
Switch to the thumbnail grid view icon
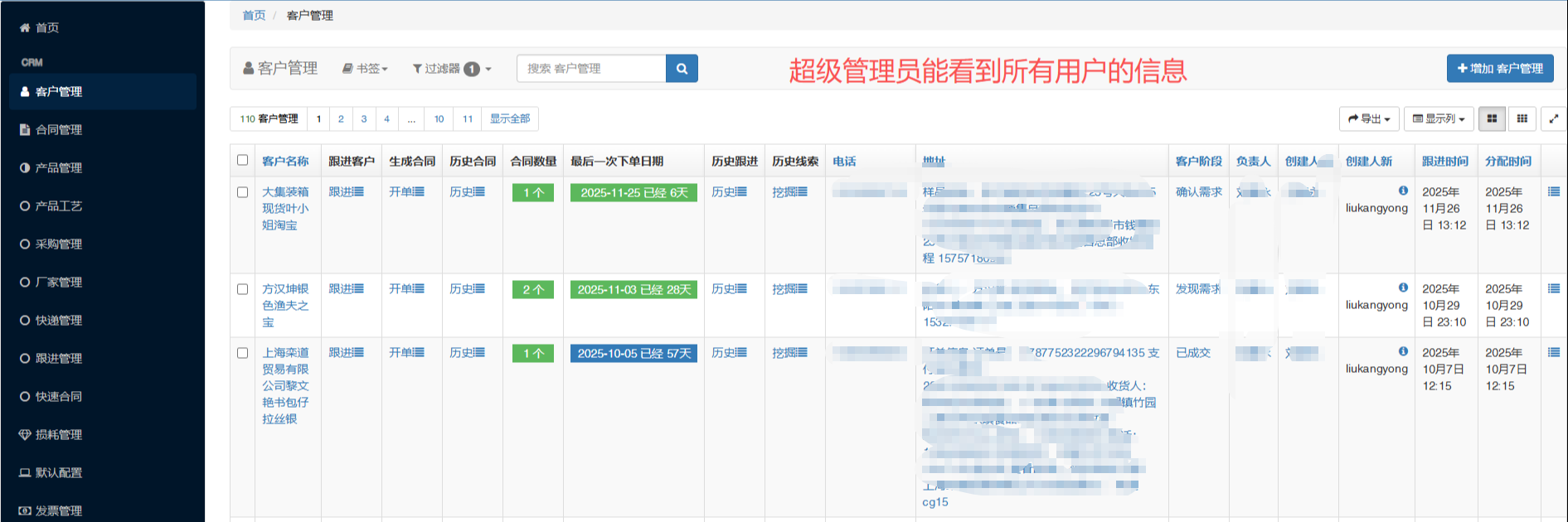click(x=1522, y=118)
